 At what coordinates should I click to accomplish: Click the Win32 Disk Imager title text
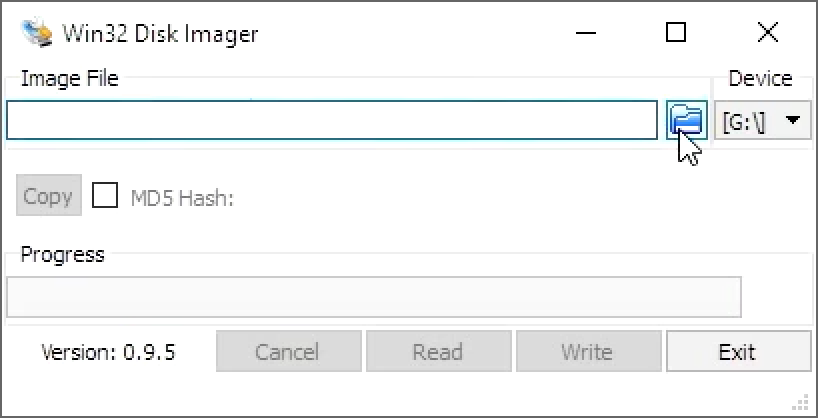(160, 34)
